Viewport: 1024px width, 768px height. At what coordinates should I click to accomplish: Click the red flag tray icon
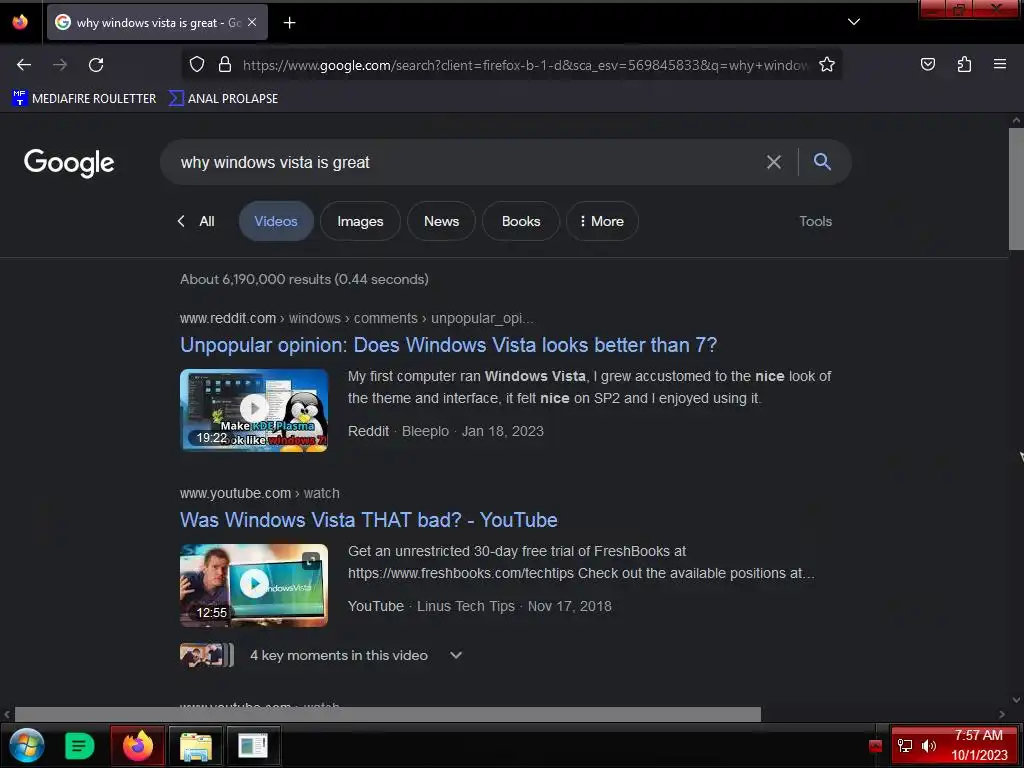876,746
